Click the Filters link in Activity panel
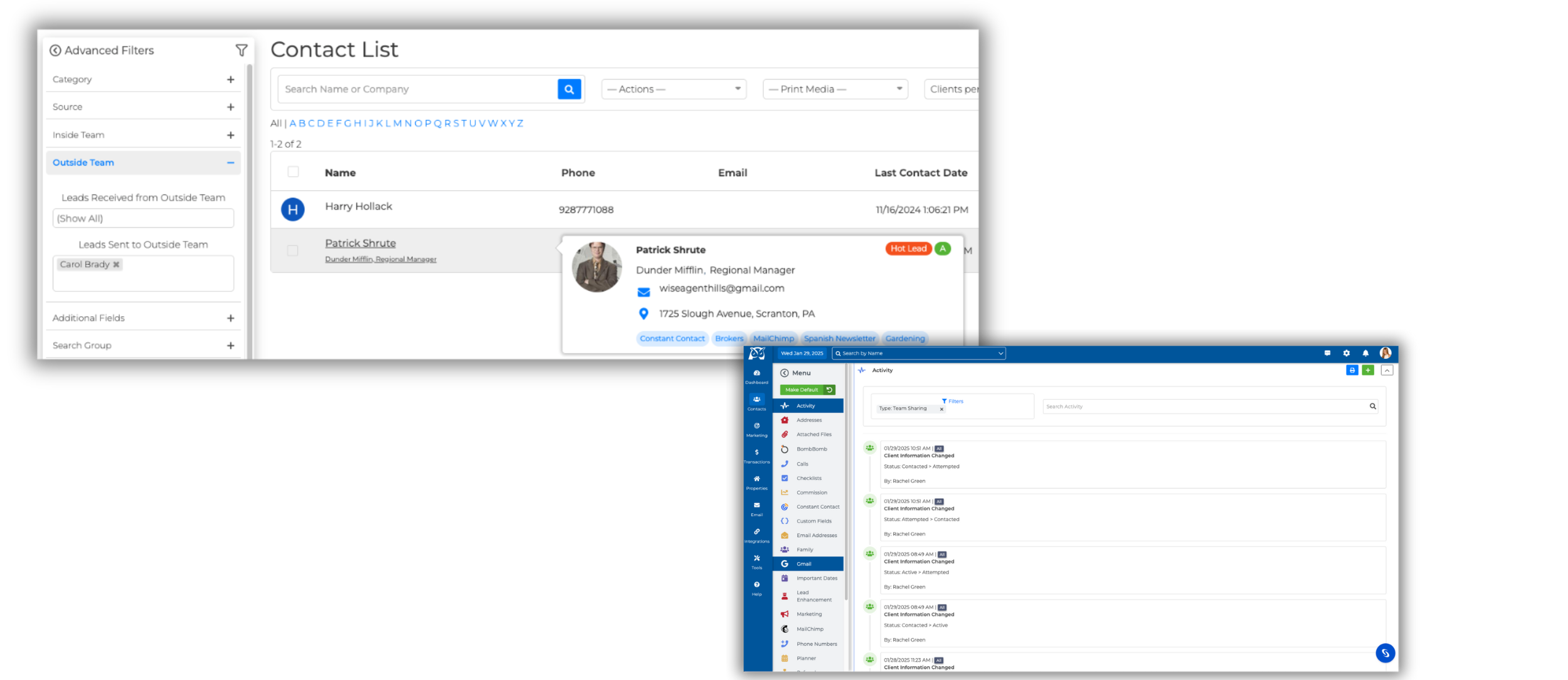The image size is (1568, 680). 952,401
